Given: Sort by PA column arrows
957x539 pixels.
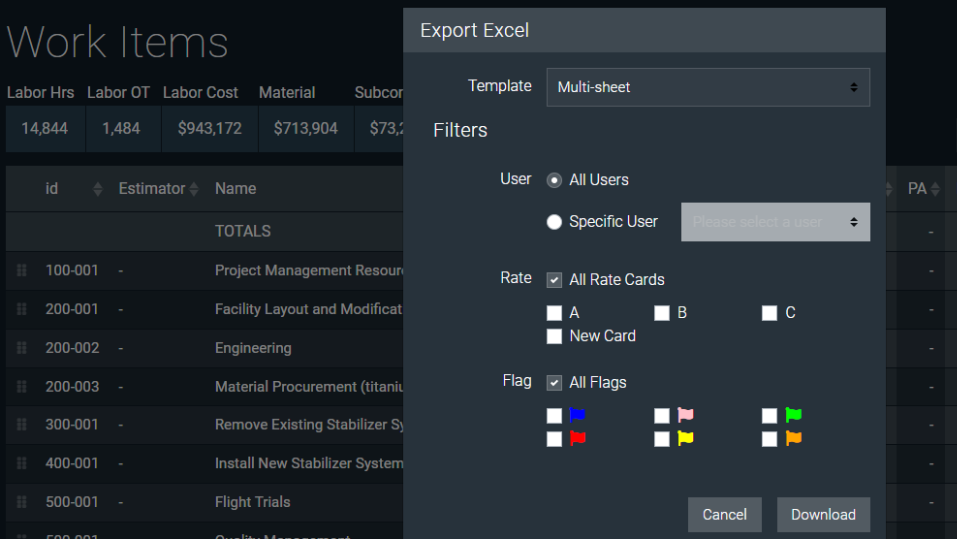Looking at the screenshot, I should click(x=935, y=189).
